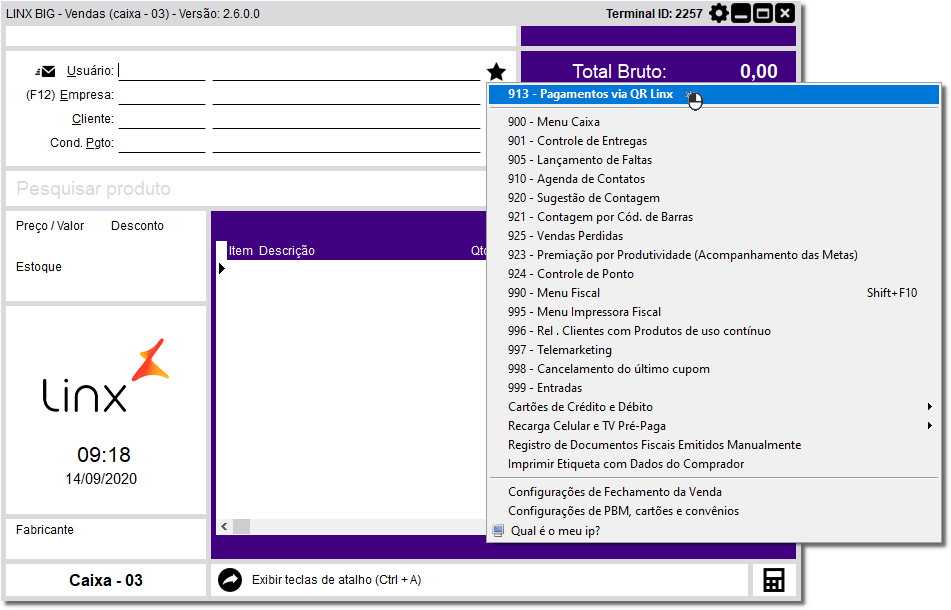The width and height of the screenshot is (951, 610).
Task: Click the Empresa name input field
Action: pos(346,95)
